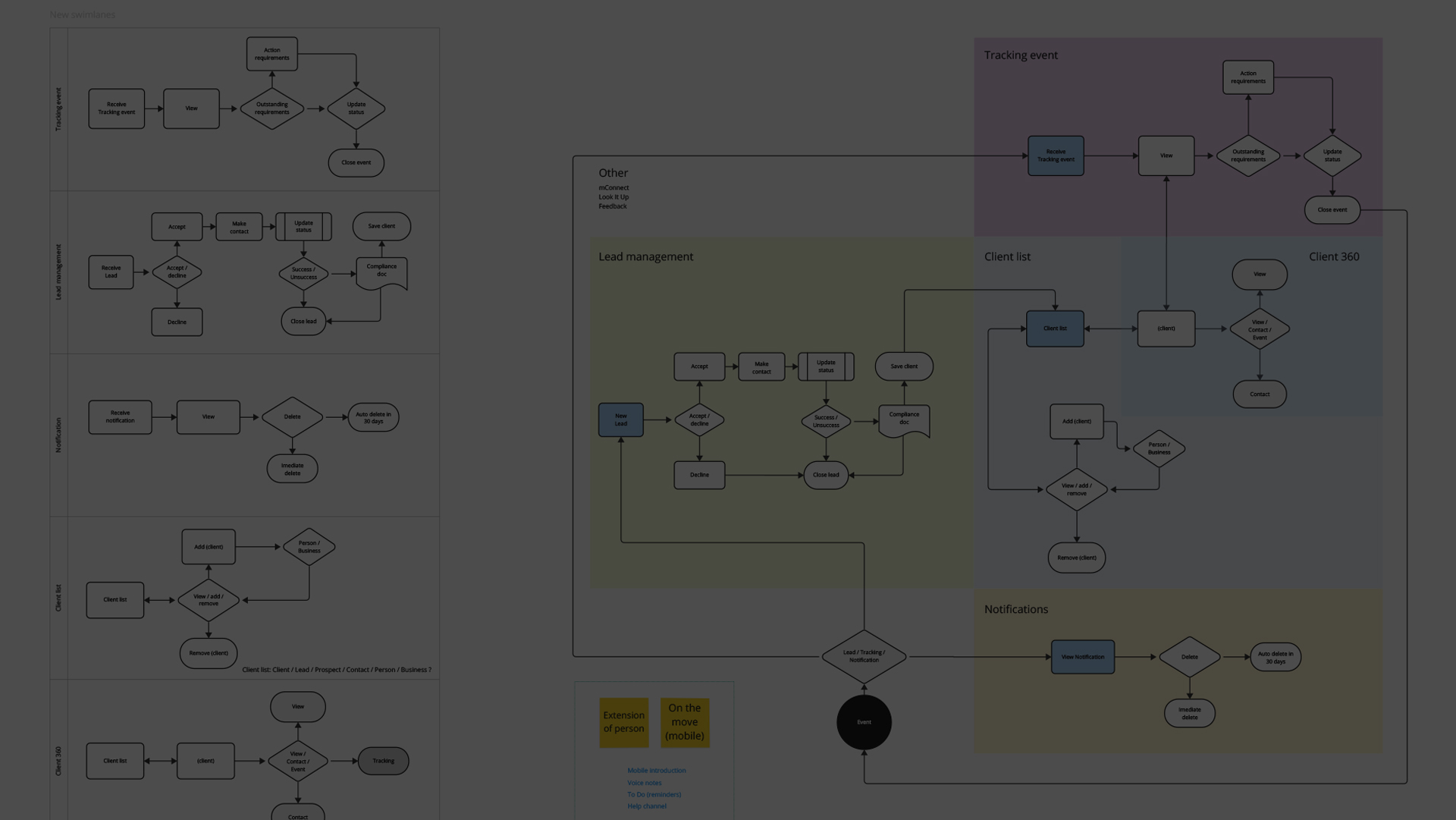Click Close event node in purple Tracking event area
The width and height of the screenshot is (1456, 820).
1332,210
